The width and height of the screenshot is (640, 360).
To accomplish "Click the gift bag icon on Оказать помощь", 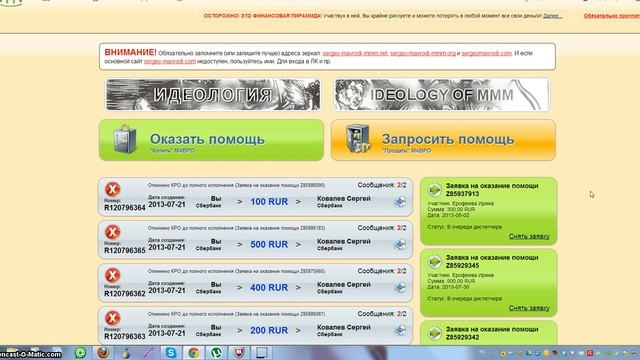I will 124,139.
